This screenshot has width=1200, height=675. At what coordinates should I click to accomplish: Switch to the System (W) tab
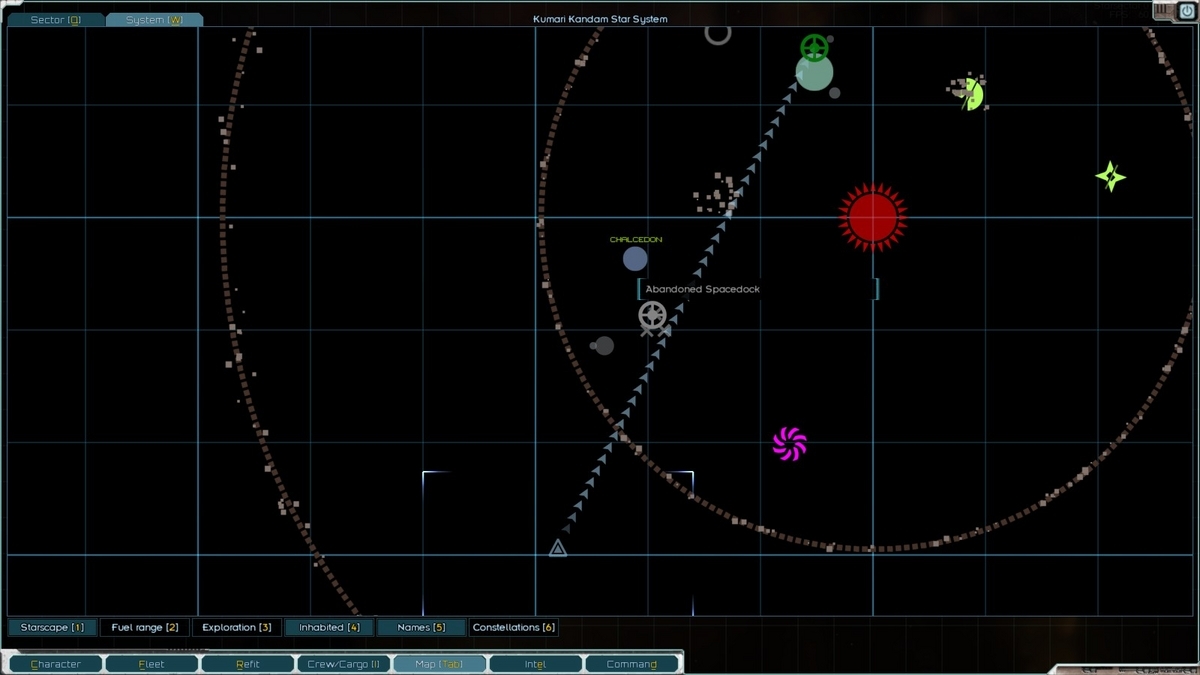pyautogui.click(x=154, y=20)
